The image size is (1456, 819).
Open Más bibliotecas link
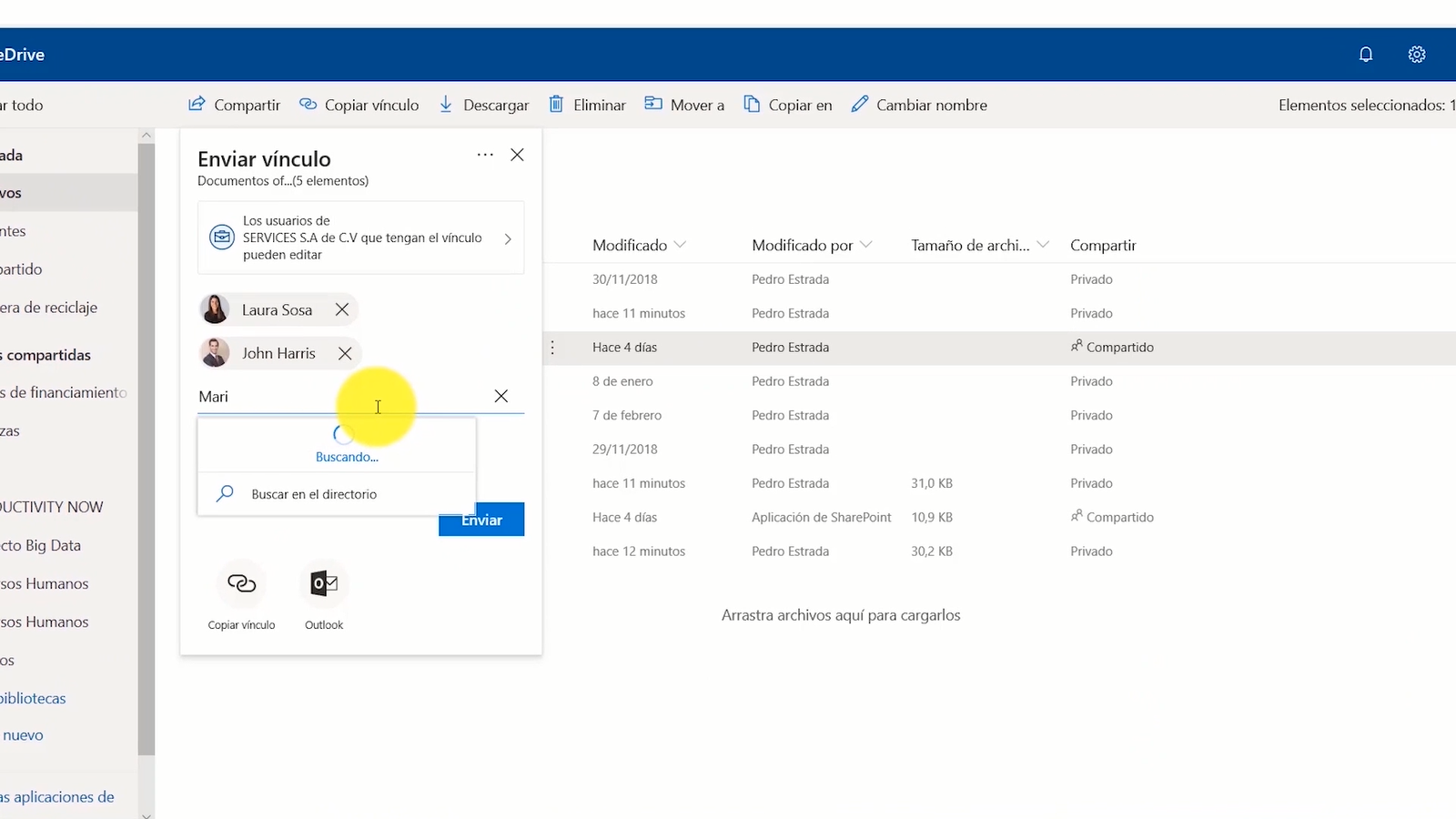[x=34, y=698]
